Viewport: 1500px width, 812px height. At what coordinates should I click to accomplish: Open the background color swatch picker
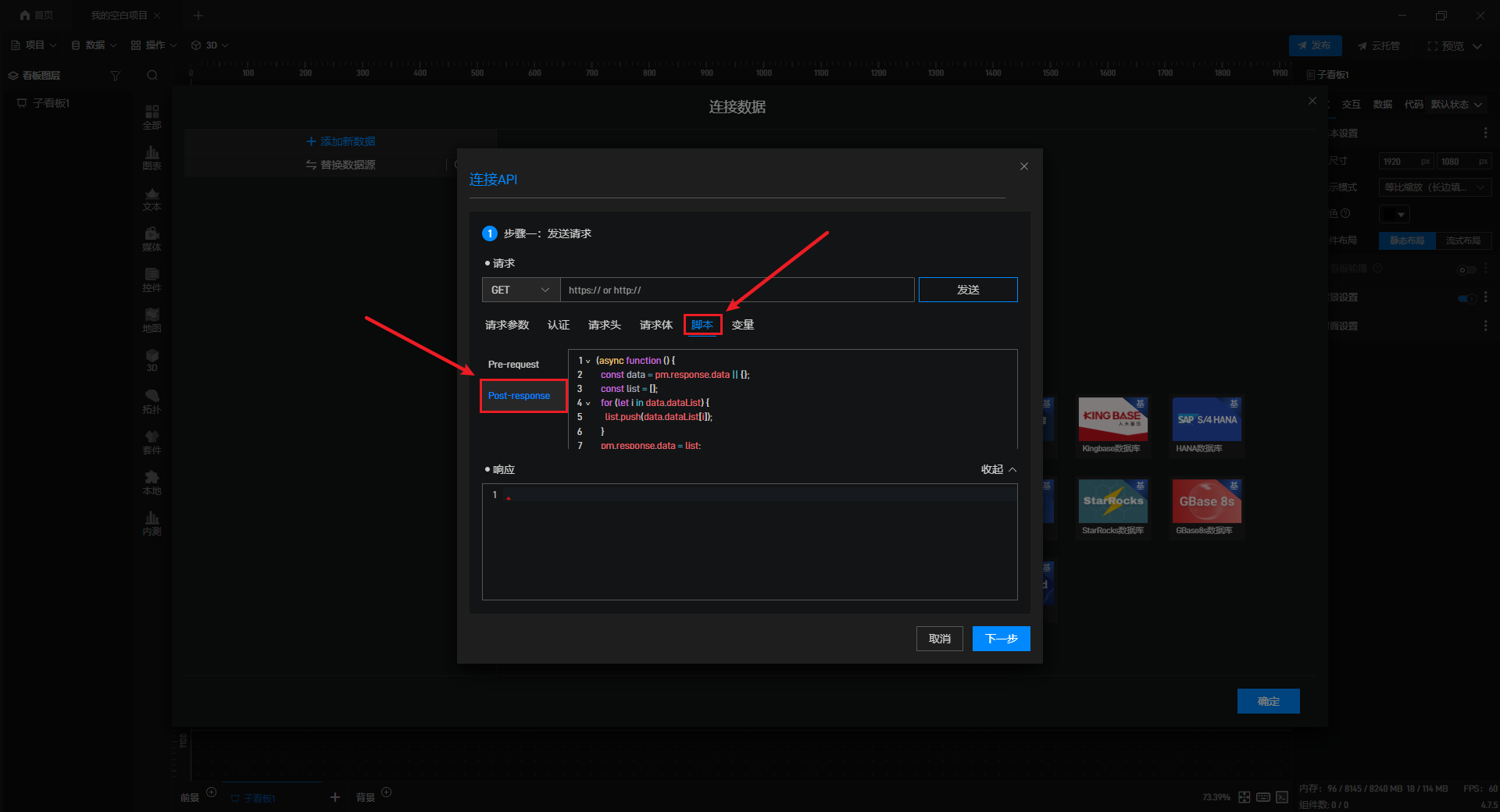pyautogui.click(x=1395, y=214)
